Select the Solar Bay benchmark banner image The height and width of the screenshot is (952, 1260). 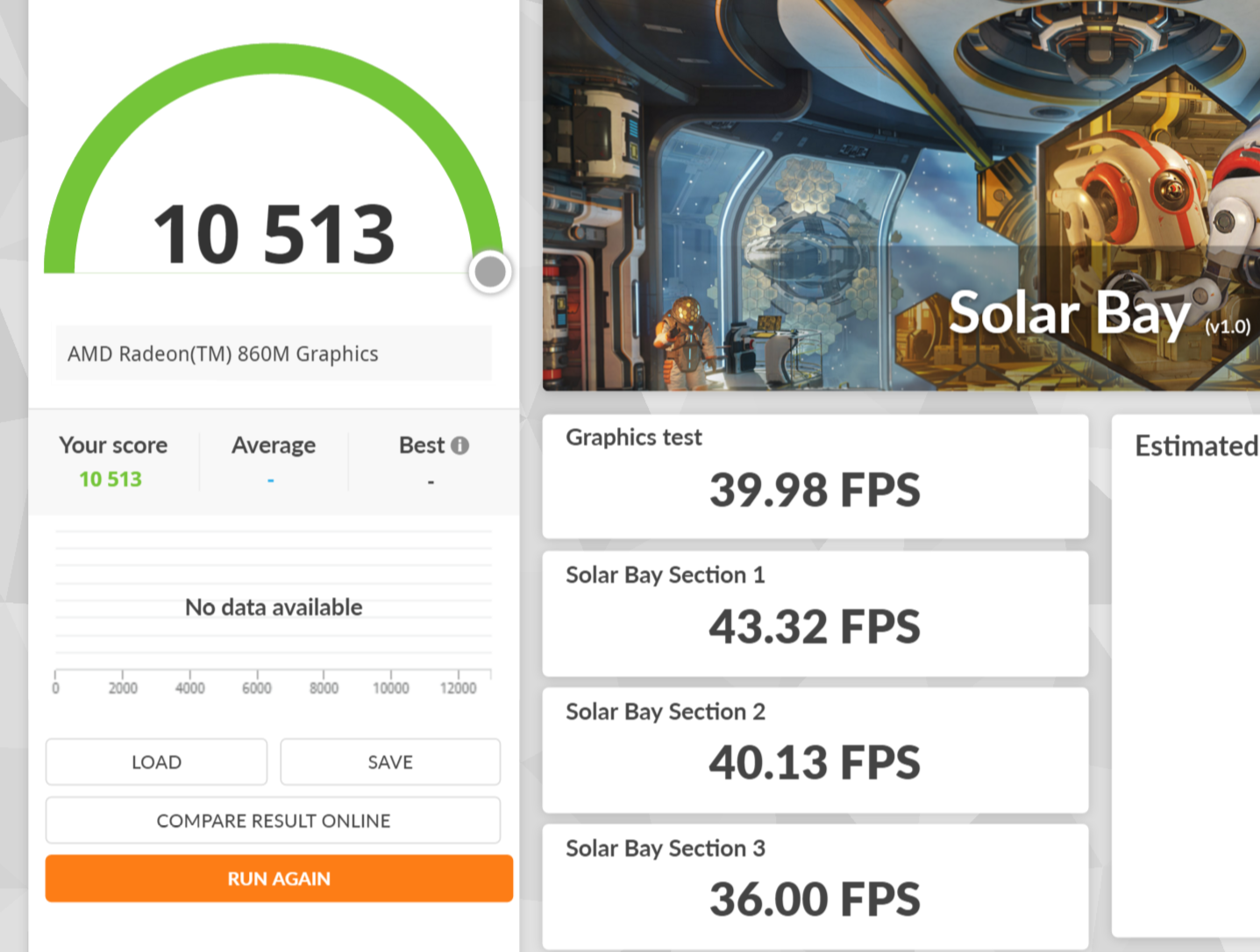coord(901,195)
